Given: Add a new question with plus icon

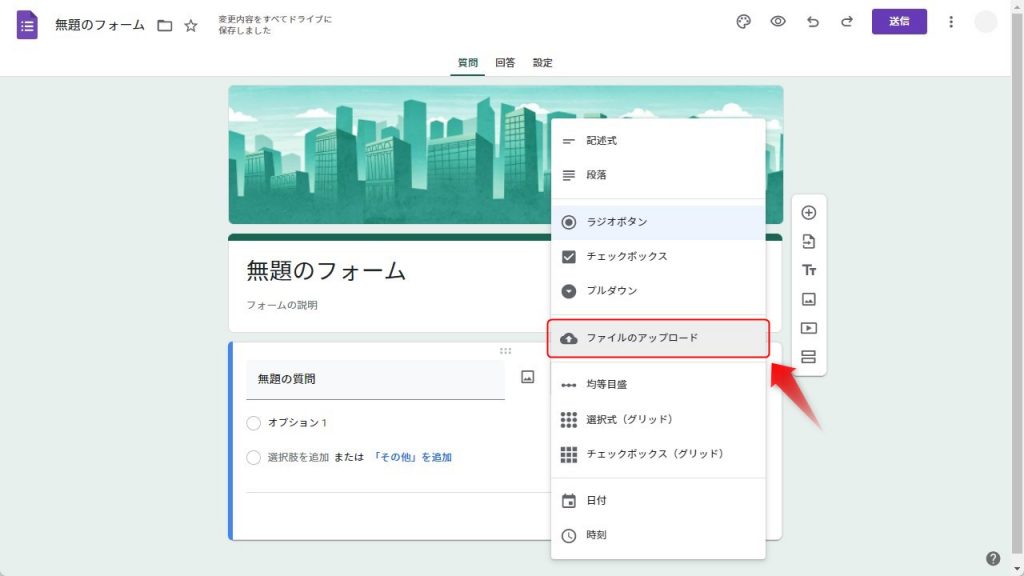Looking at the screenshot, I should point(808,212).
